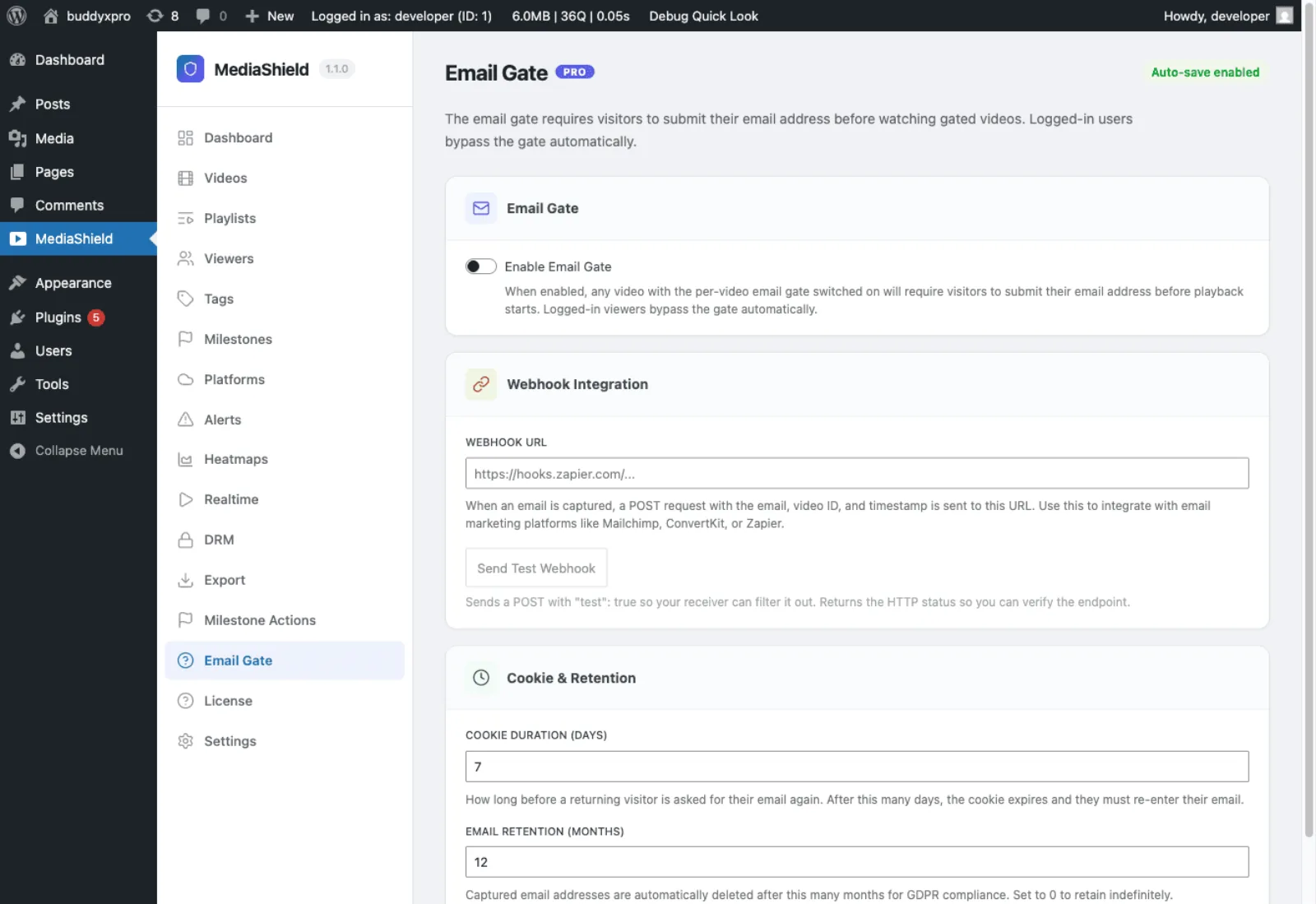Click the Cookie Duration days field

click(857, 767)
